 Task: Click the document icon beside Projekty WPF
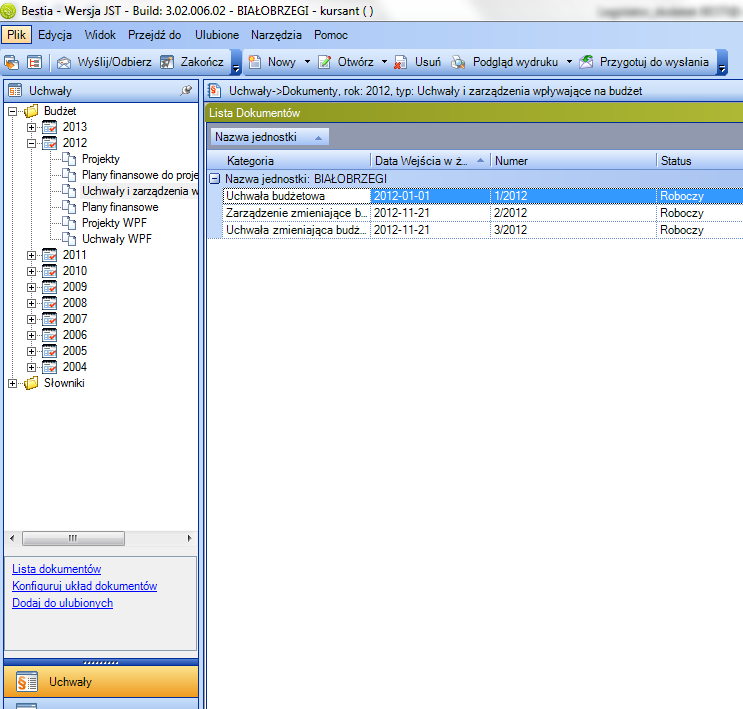[x=69, y=223]
